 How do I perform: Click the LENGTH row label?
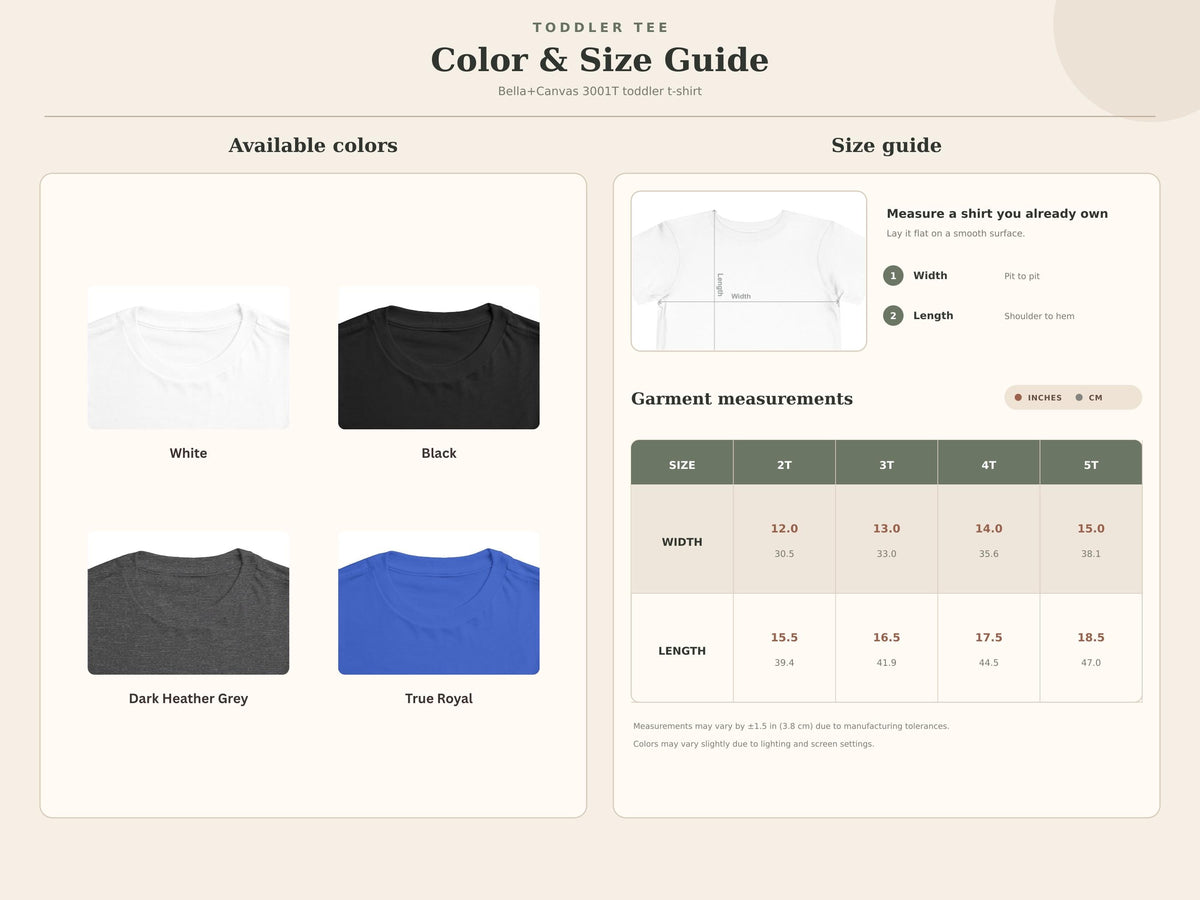pyautogui.click(x=682, y=651)
